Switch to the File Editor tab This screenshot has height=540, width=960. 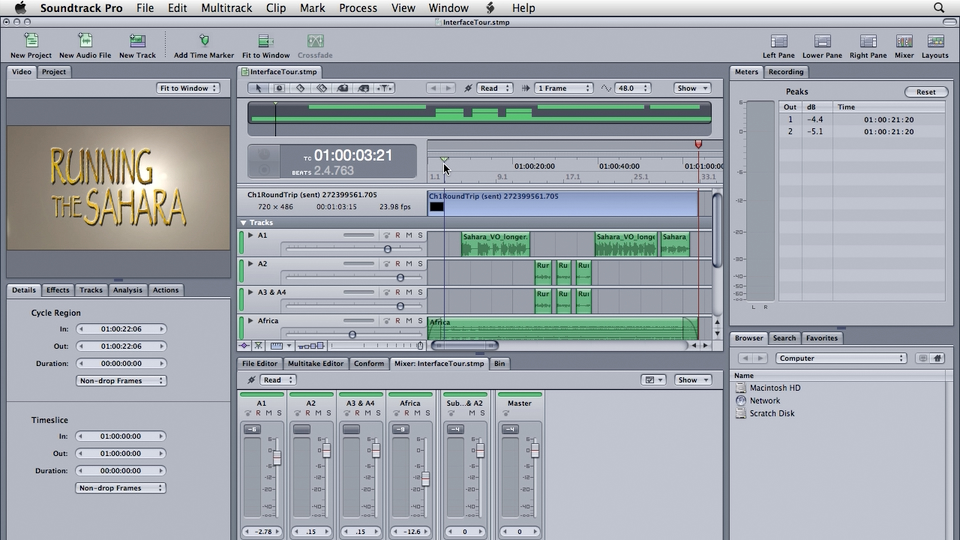260,364
